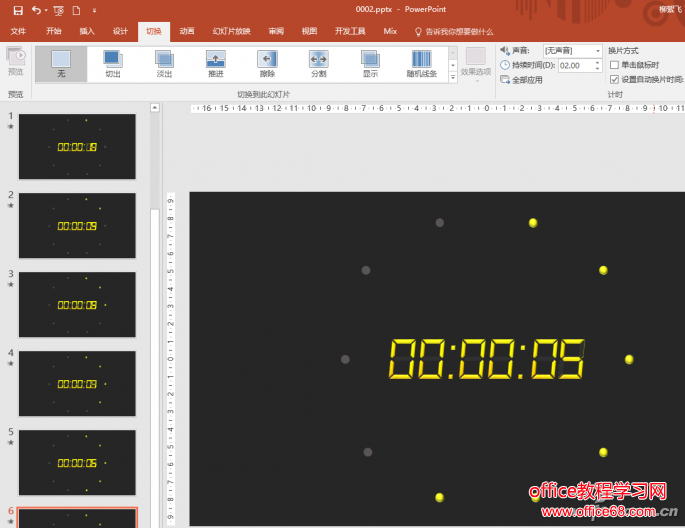685x528 pixels.
Task: Open the Customize Quick Access Toolbar dropdown
Action: tap(94, 10)
